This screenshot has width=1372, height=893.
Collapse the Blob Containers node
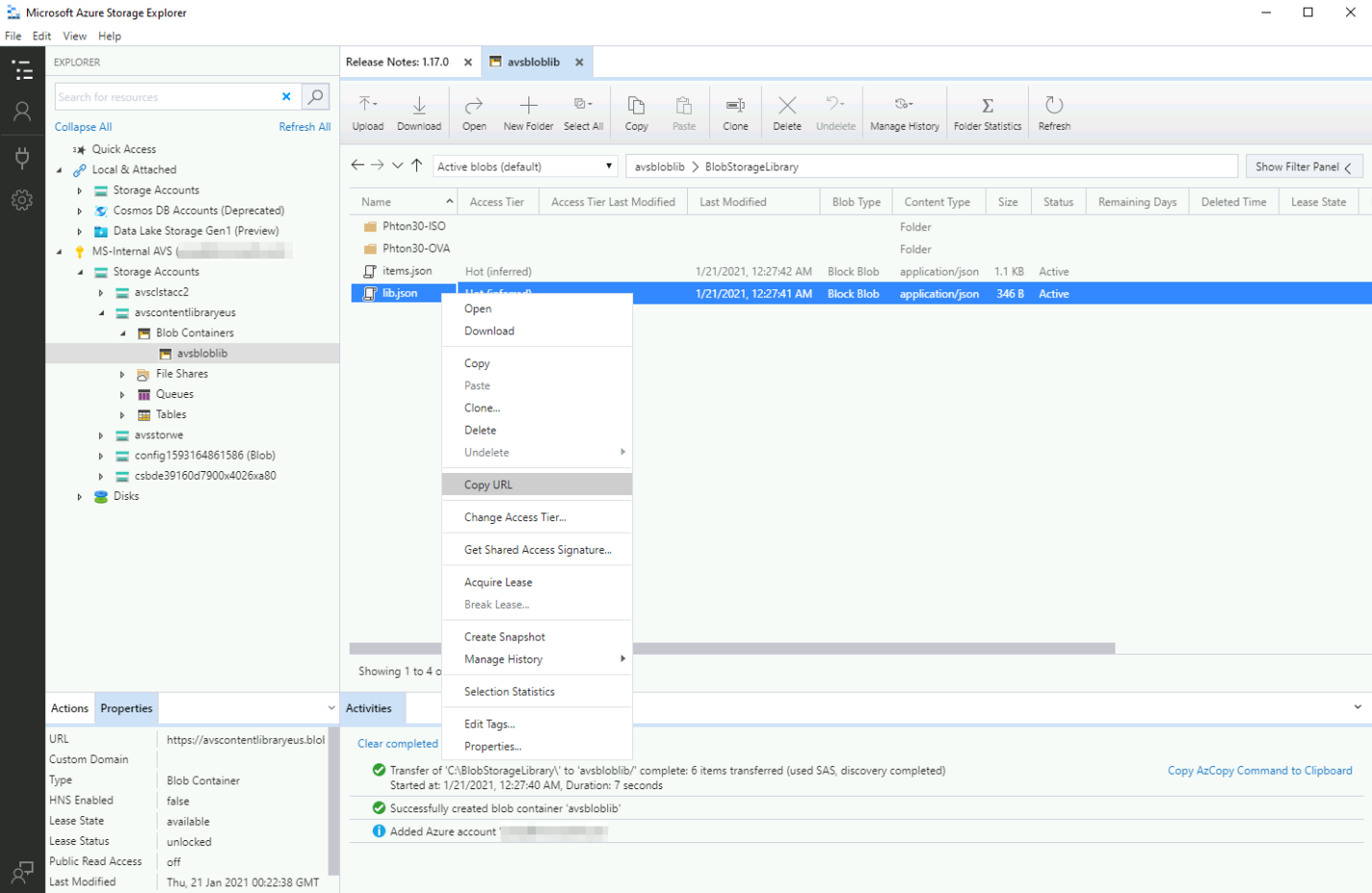(x=122, y=334)
